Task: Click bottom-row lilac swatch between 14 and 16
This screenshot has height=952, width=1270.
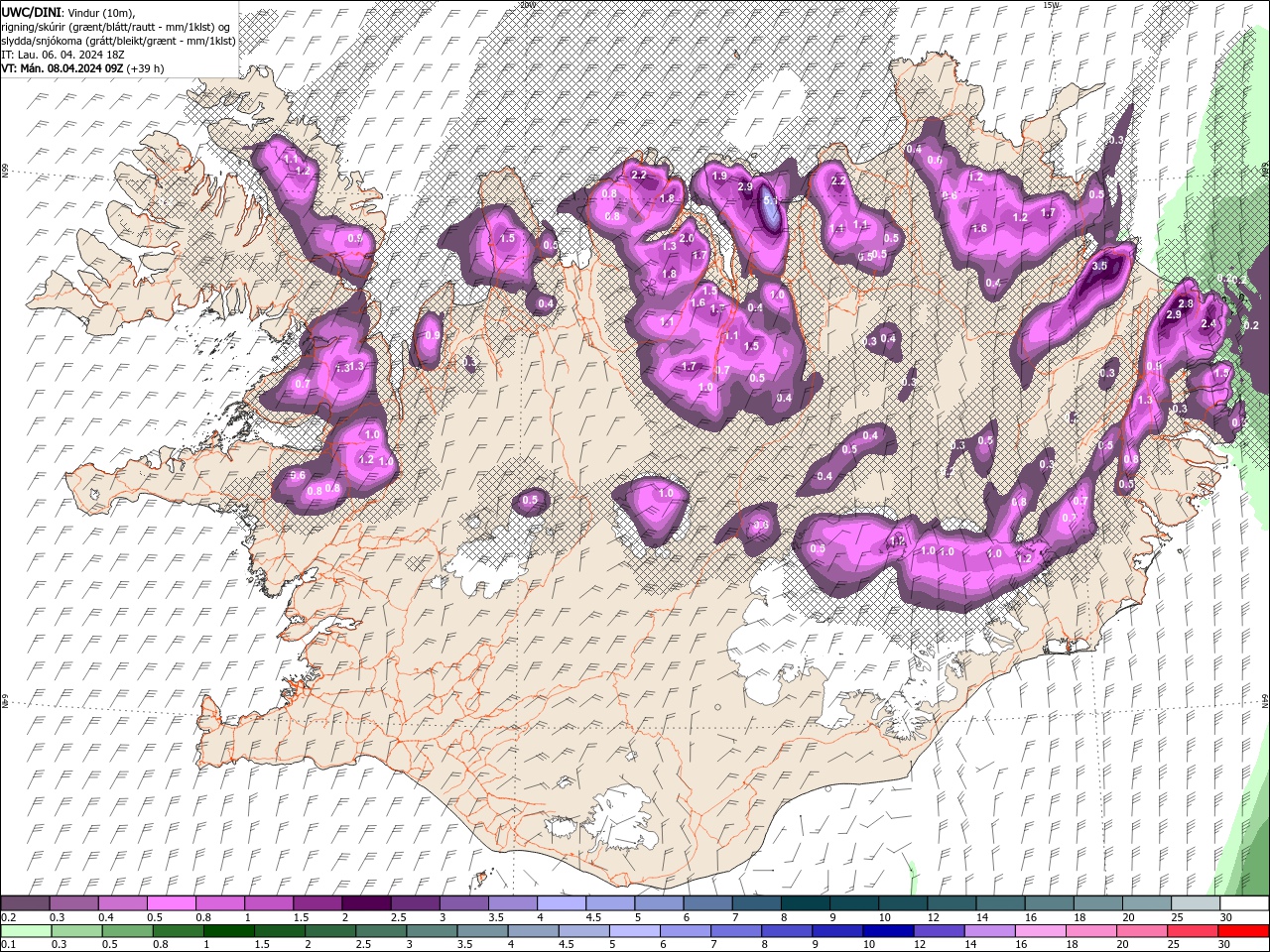Action: 989,931
